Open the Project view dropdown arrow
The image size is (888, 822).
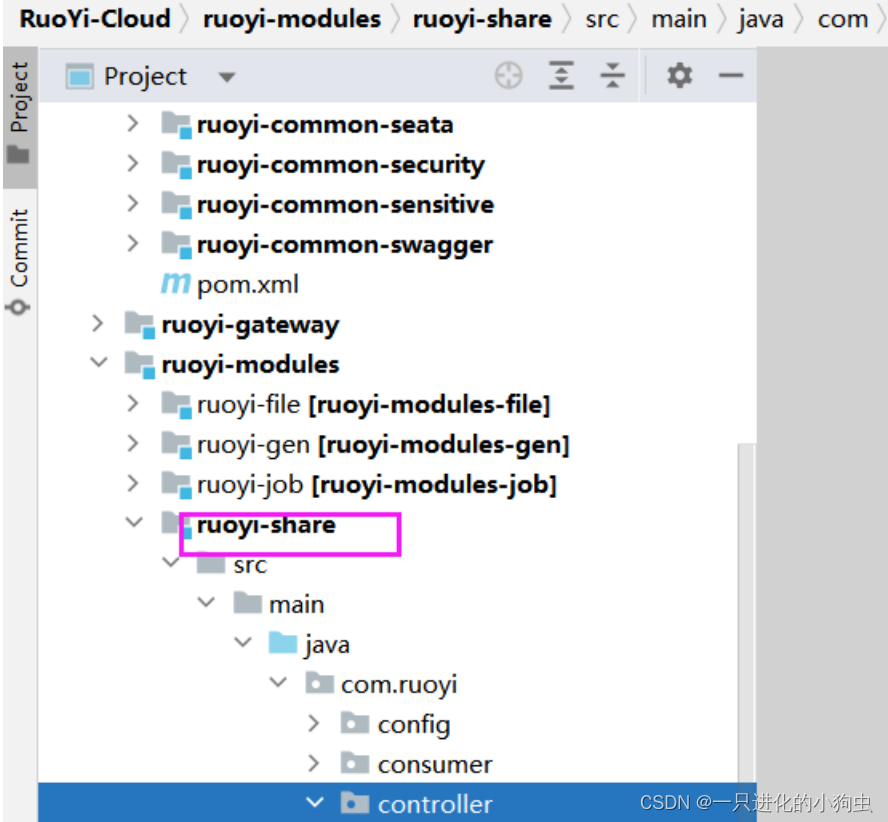[227, 77]
